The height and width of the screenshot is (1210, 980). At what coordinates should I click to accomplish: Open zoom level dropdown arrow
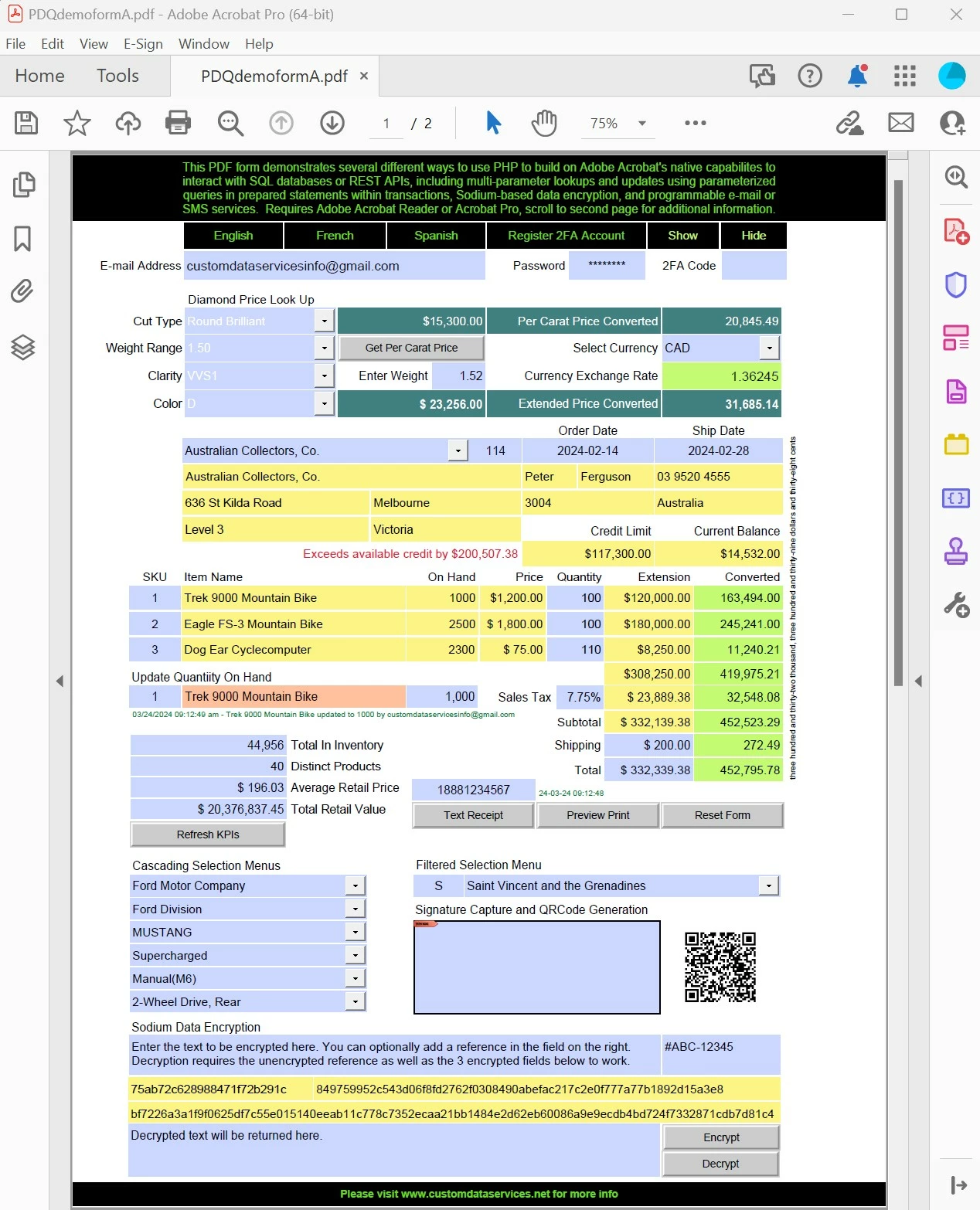641,124
